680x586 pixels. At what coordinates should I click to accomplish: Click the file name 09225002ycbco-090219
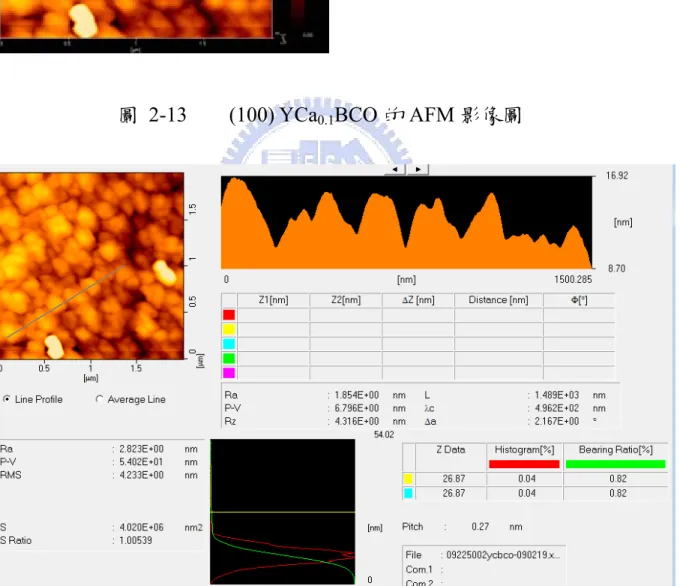click(503, 555)
